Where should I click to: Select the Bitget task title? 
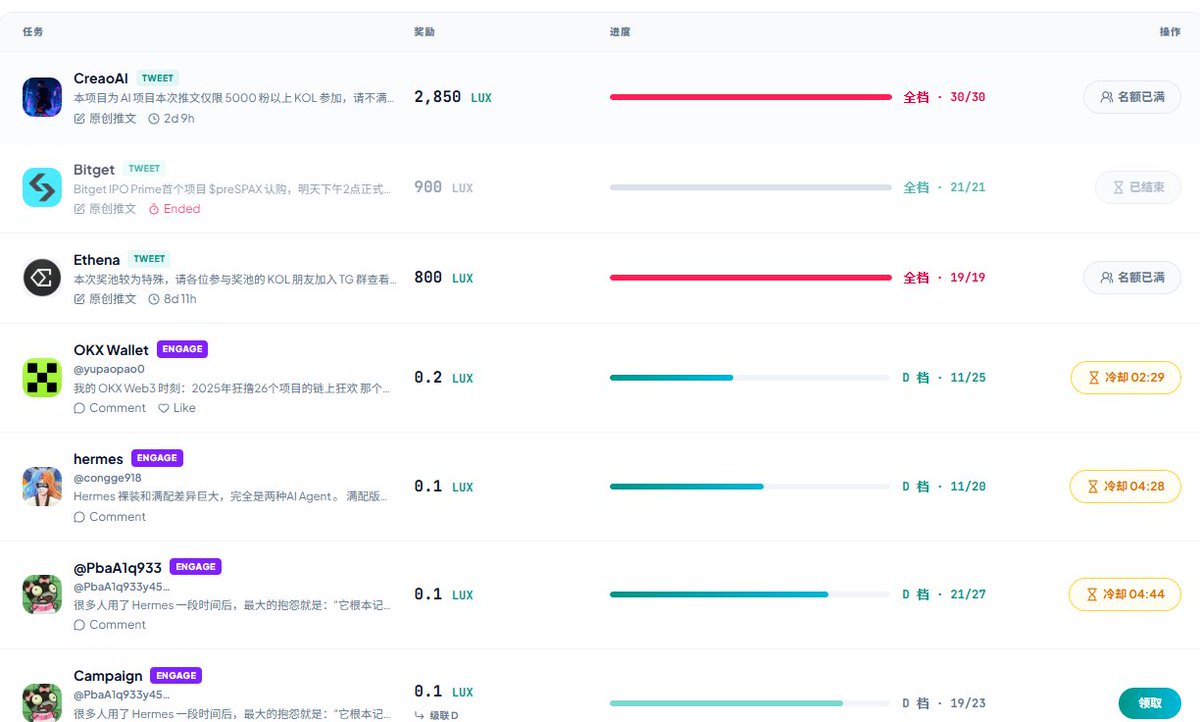94,169
